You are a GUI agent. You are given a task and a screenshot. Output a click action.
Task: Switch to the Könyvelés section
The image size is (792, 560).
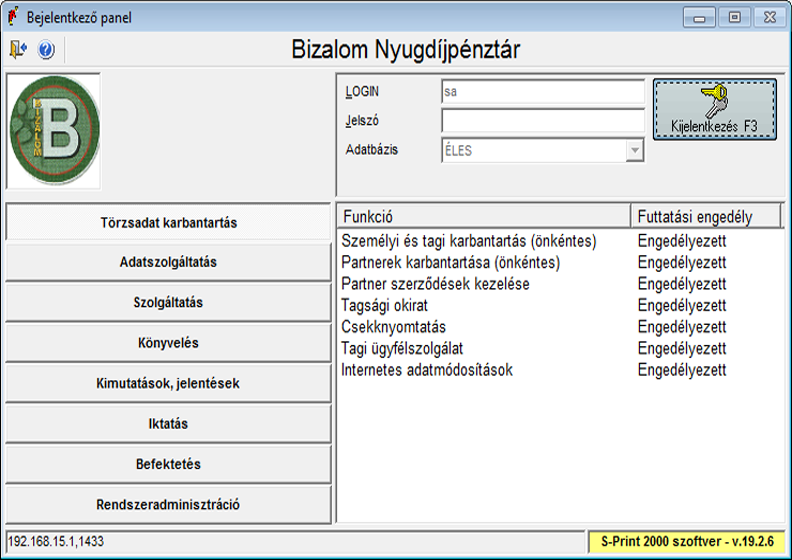[168, 343]
